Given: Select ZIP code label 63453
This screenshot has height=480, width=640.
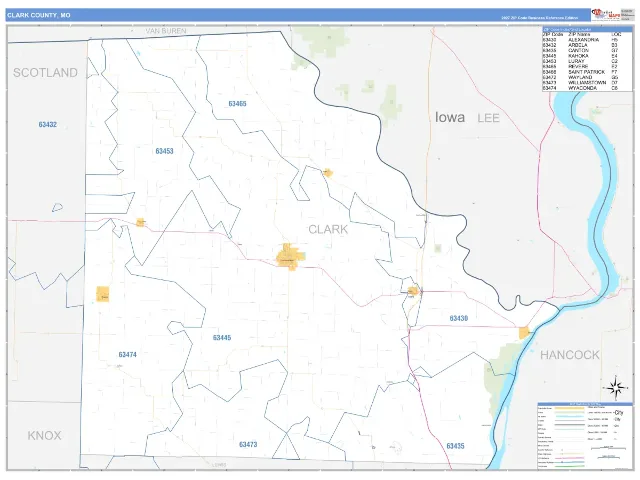Looking at the screenshot, I should 164,151.
